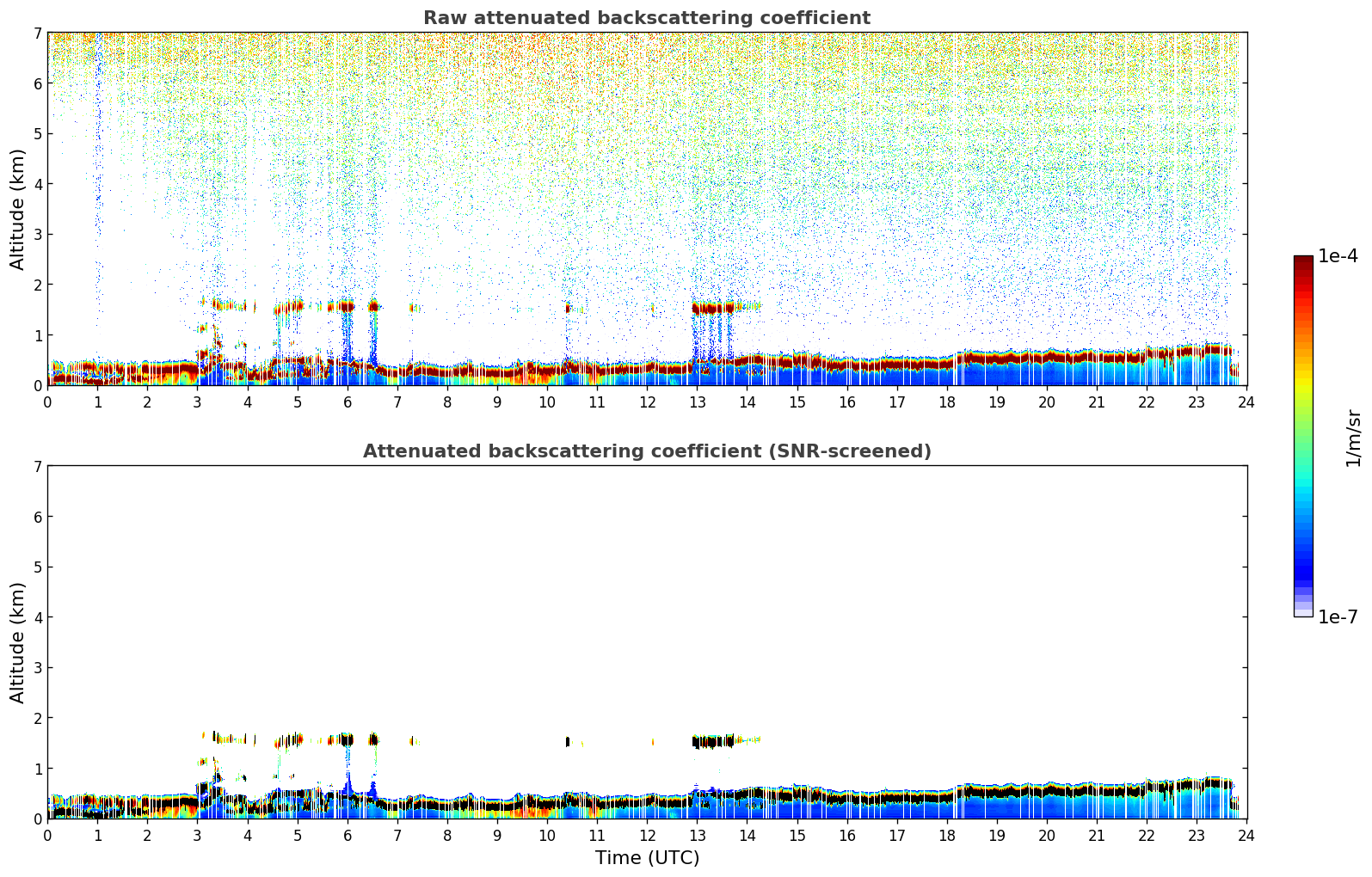Click the "12" hour tick under the raw plot

pyautogui.click(x=647, y=402)
